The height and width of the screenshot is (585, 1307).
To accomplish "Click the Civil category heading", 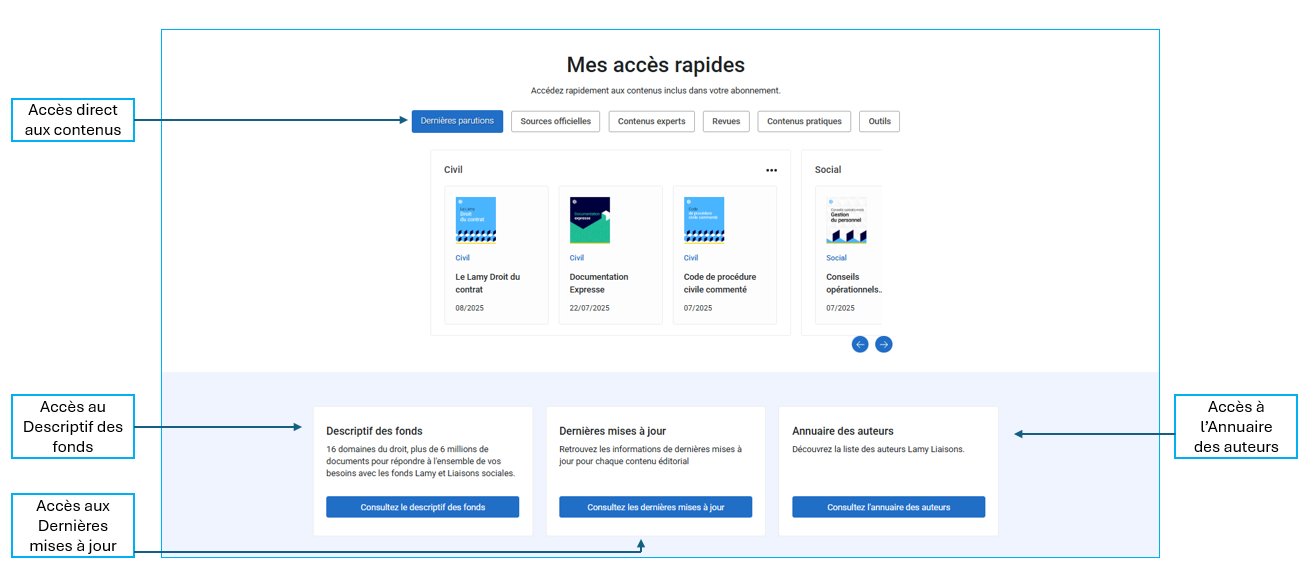I will (x=453, y=170).
